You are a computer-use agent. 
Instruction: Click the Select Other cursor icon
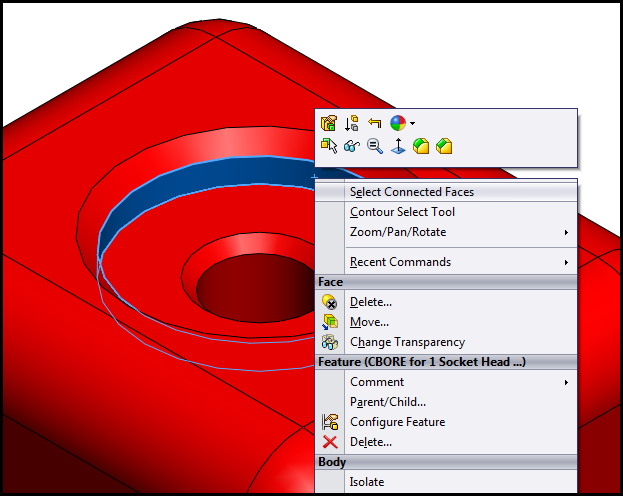pos(329,146)
